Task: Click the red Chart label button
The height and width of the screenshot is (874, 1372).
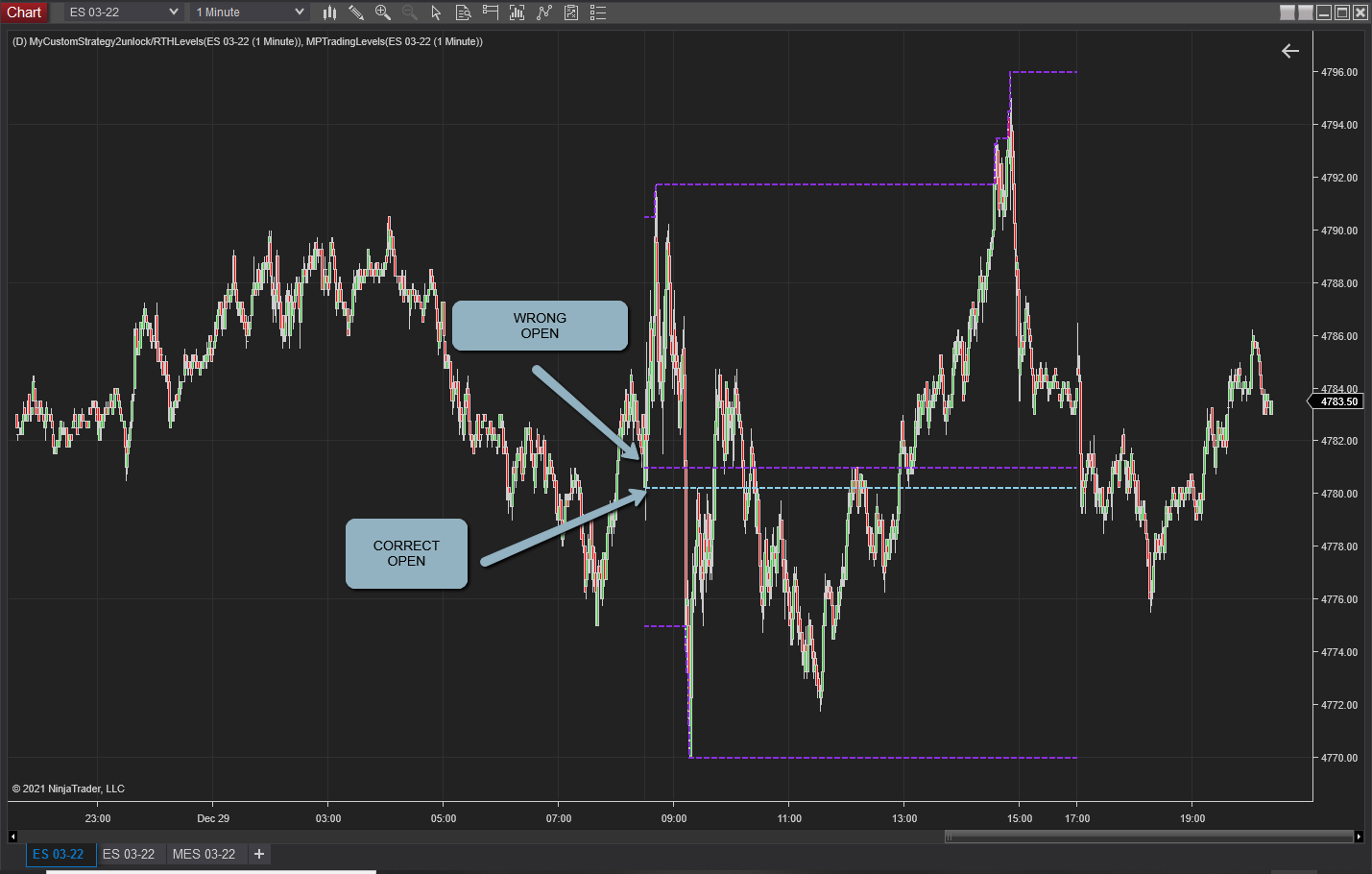Action: 24,12
